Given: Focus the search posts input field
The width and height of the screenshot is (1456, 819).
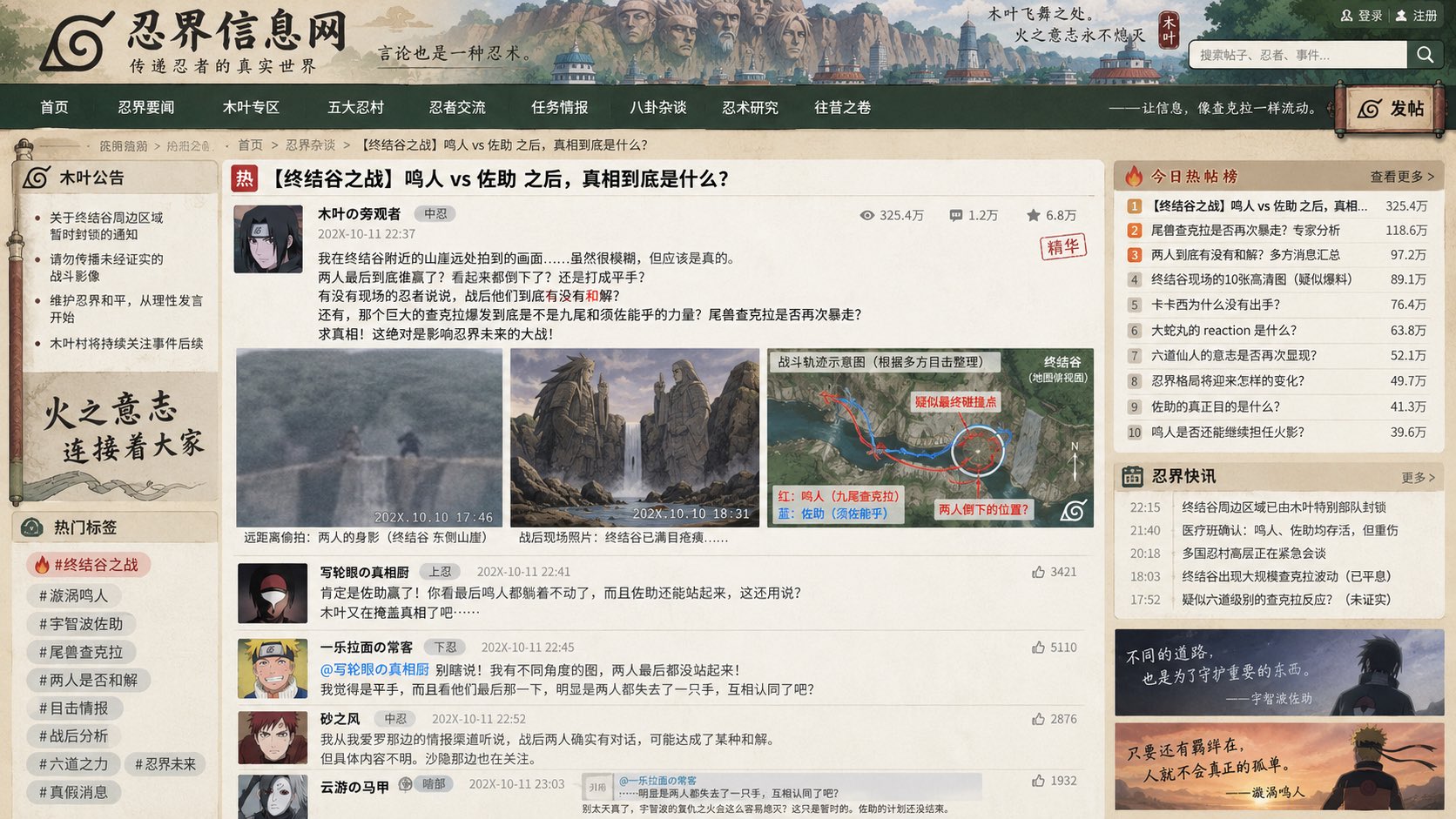Looking at the screenshot, I should coord(1298,55).
